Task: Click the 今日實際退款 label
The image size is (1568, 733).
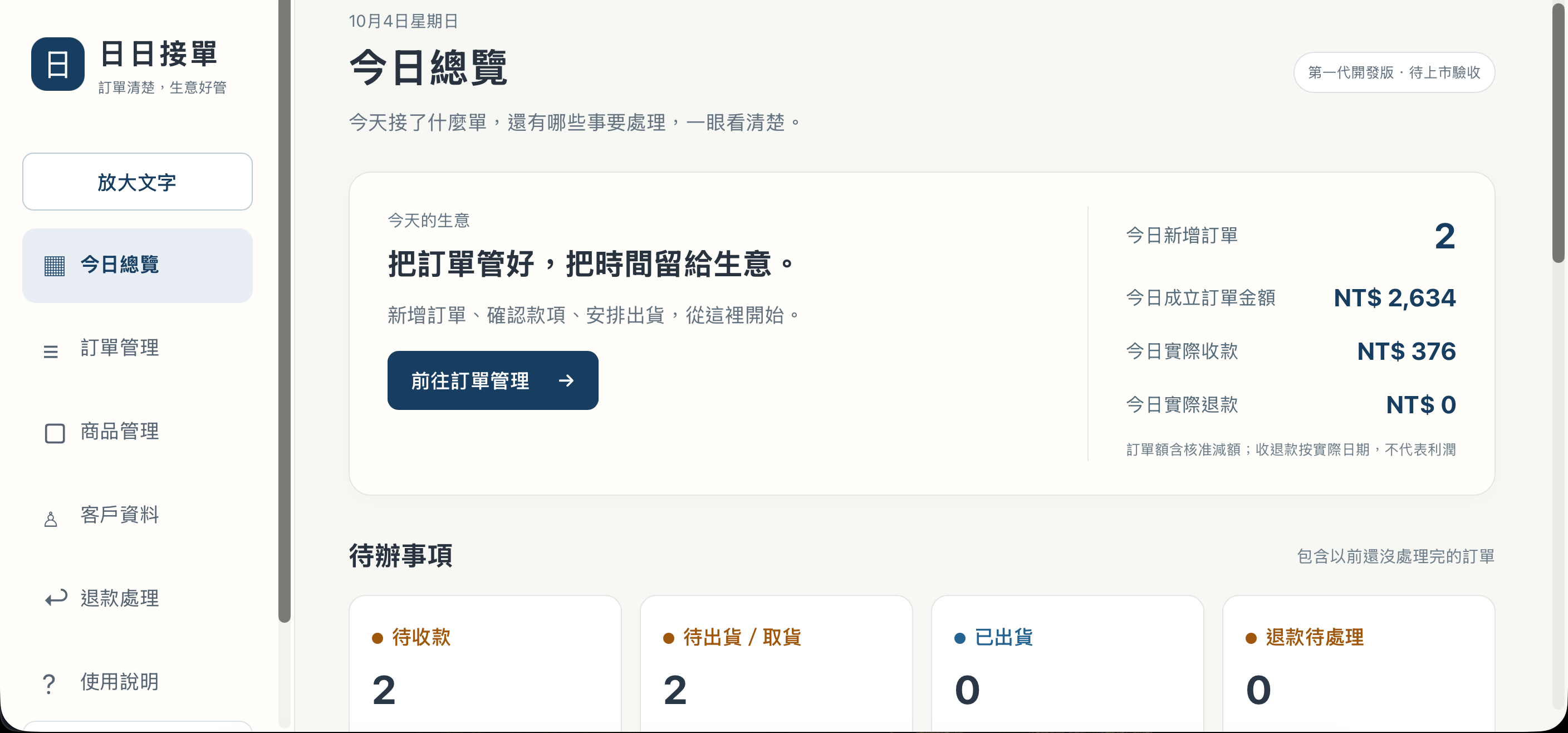Action: [x=1182, y=405]
